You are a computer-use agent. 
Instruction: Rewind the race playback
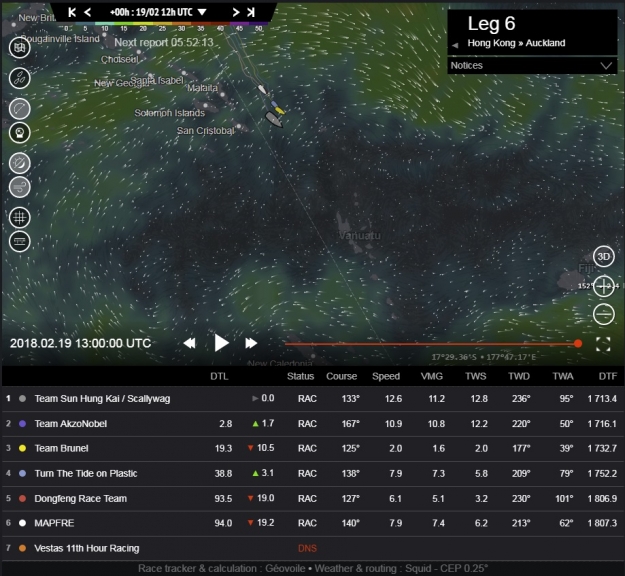click(189, 343)
